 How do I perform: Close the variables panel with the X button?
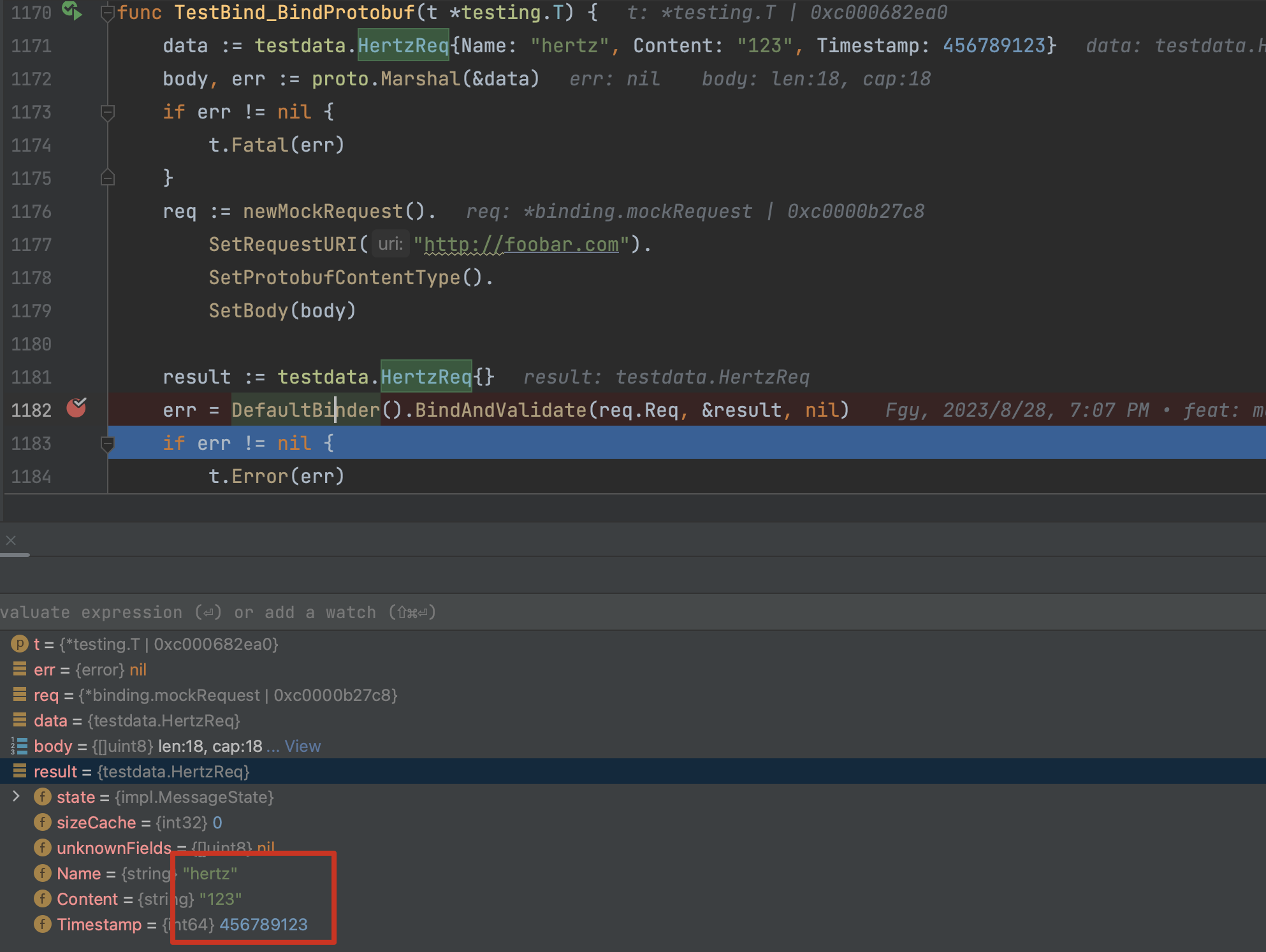tap(11, 540)
